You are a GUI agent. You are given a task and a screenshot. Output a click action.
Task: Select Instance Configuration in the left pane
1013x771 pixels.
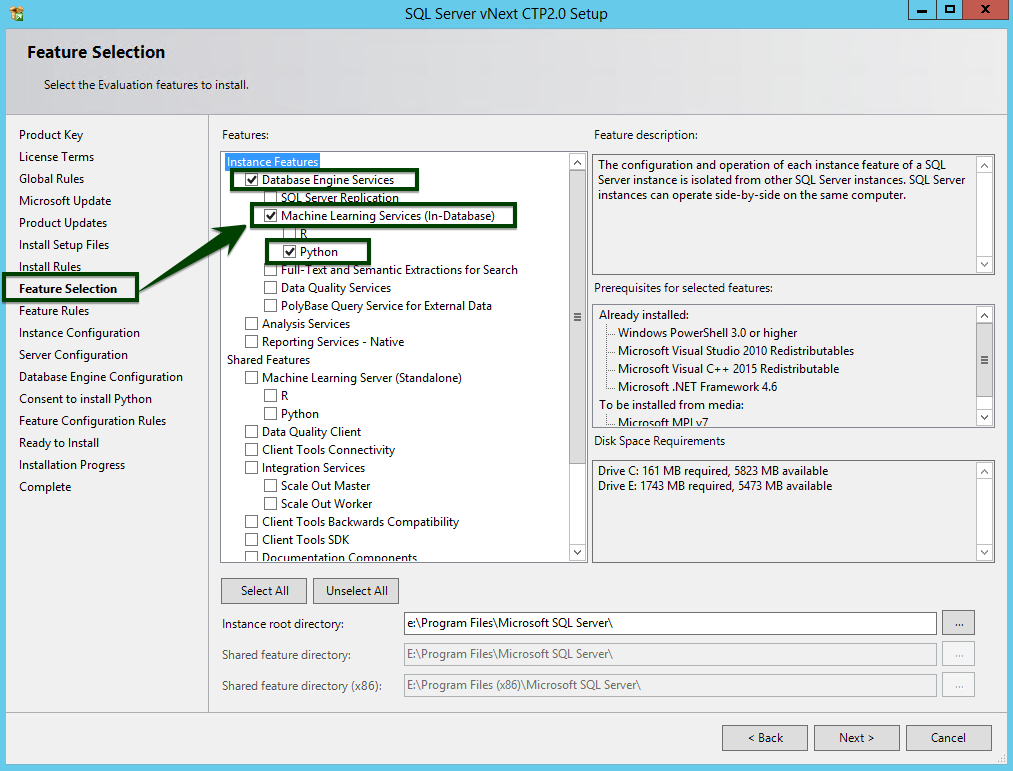pyautogui.click(x=78, y=332)
